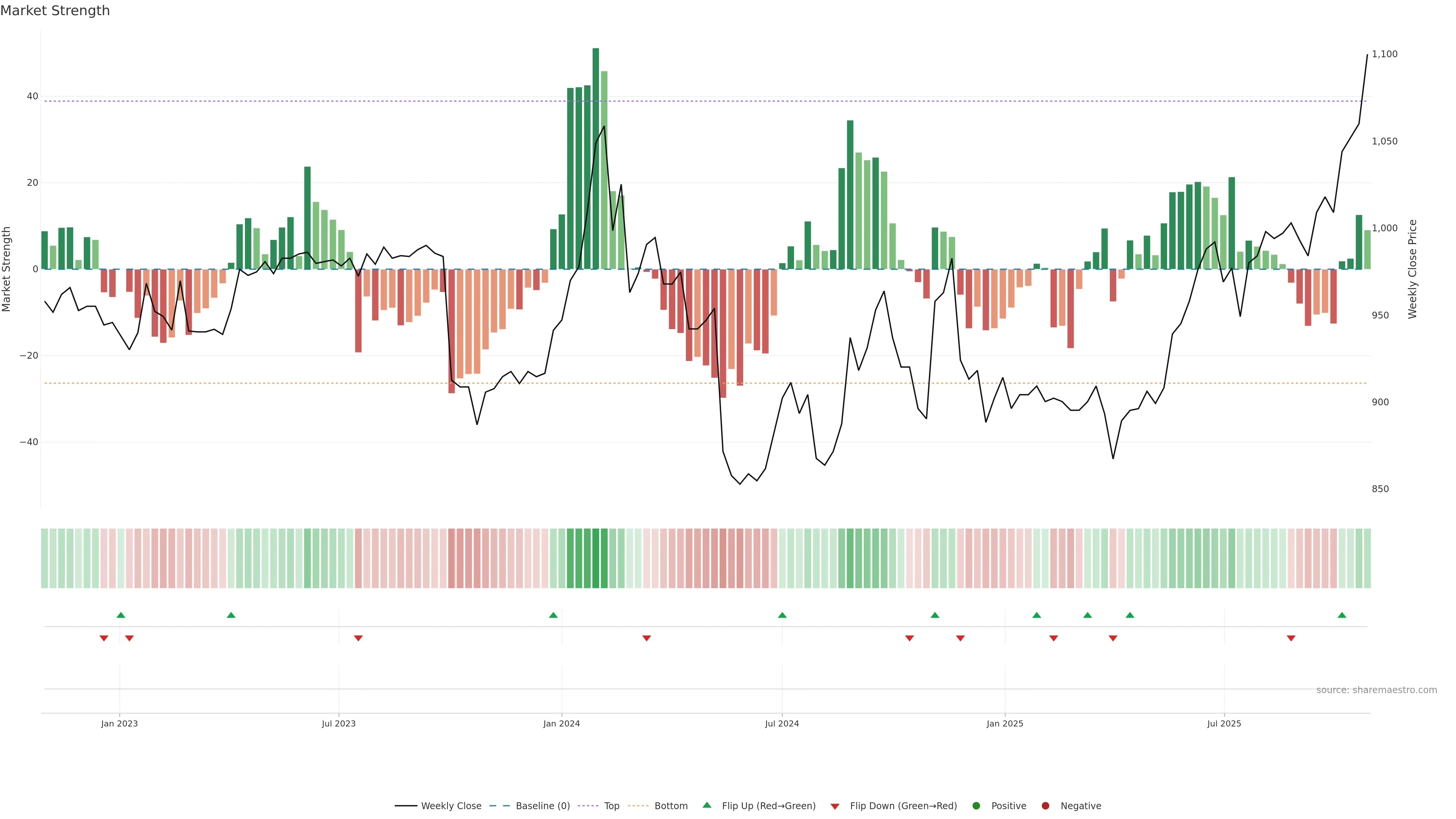Image resolution: width=1456 pixels, height=819 pixels.
Task: Click the Jan 2025 x-axis label
Action: (x=1005, y=723)
